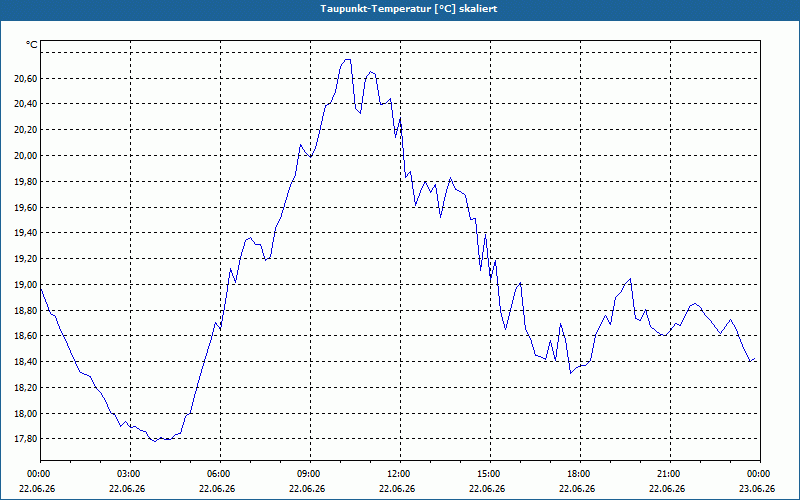Viewport: 800px width, 500px height.
Task: Click the 20,60 y-axis label
Action: (x=26, y=78)
